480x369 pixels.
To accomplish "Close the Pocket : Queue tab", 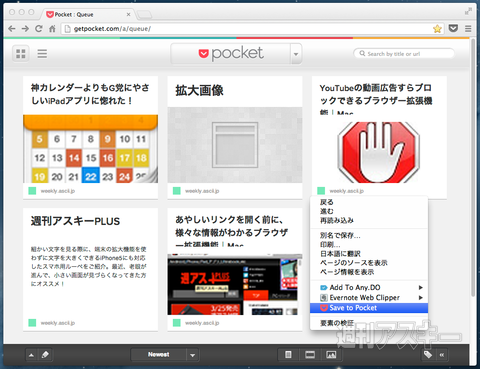I will (128, 15).
